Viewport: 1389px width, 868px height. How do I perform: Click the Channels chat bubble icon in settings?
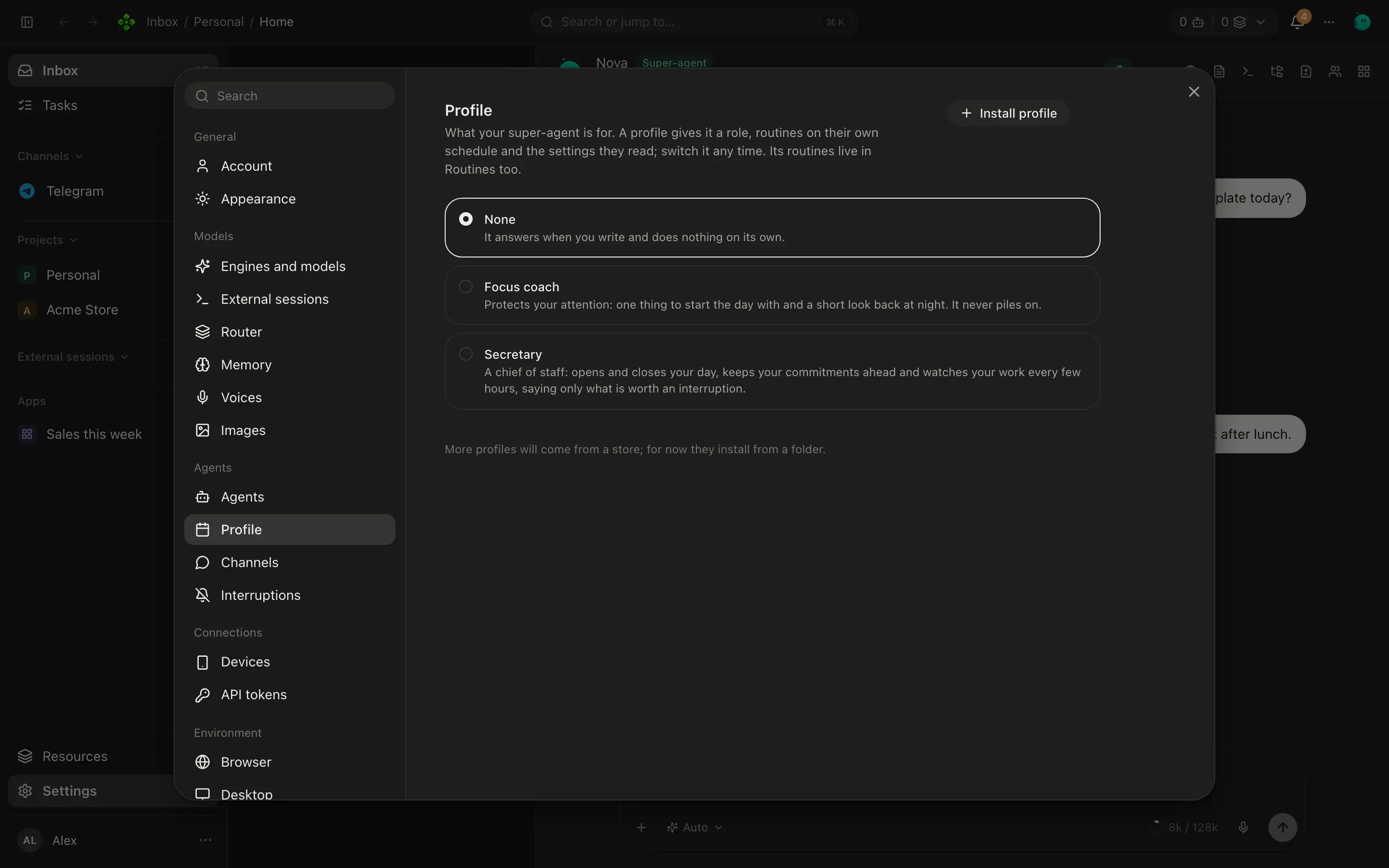[203, 562]
